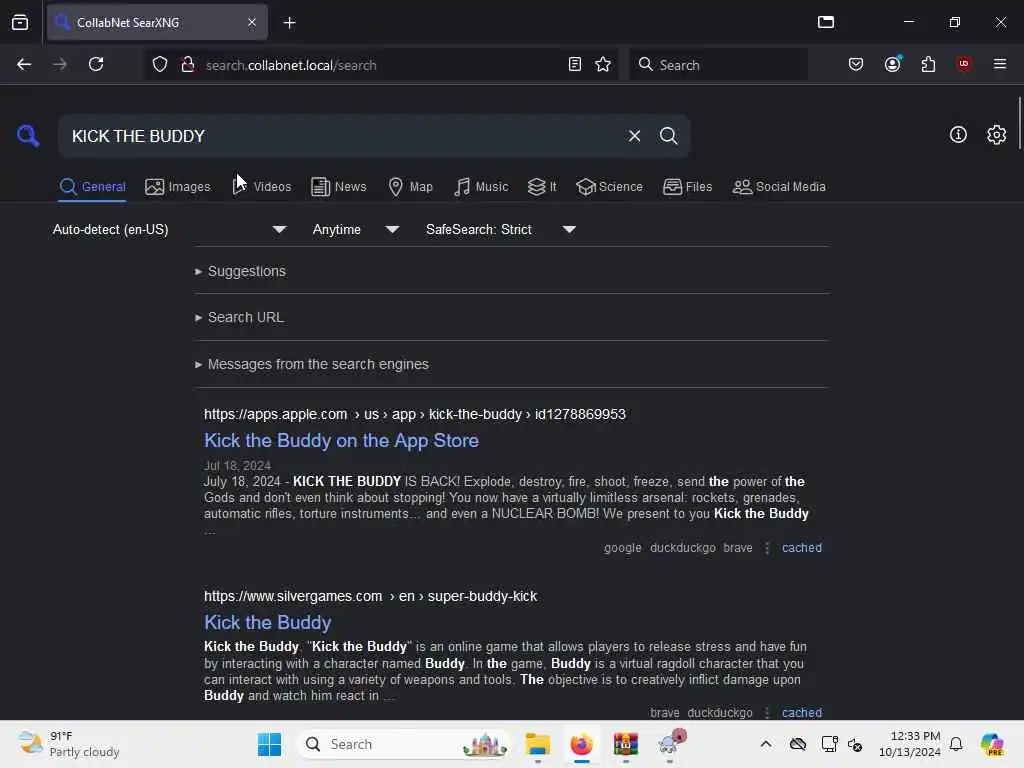Click the Firefox toolbar Search box

tap(718, 65)
